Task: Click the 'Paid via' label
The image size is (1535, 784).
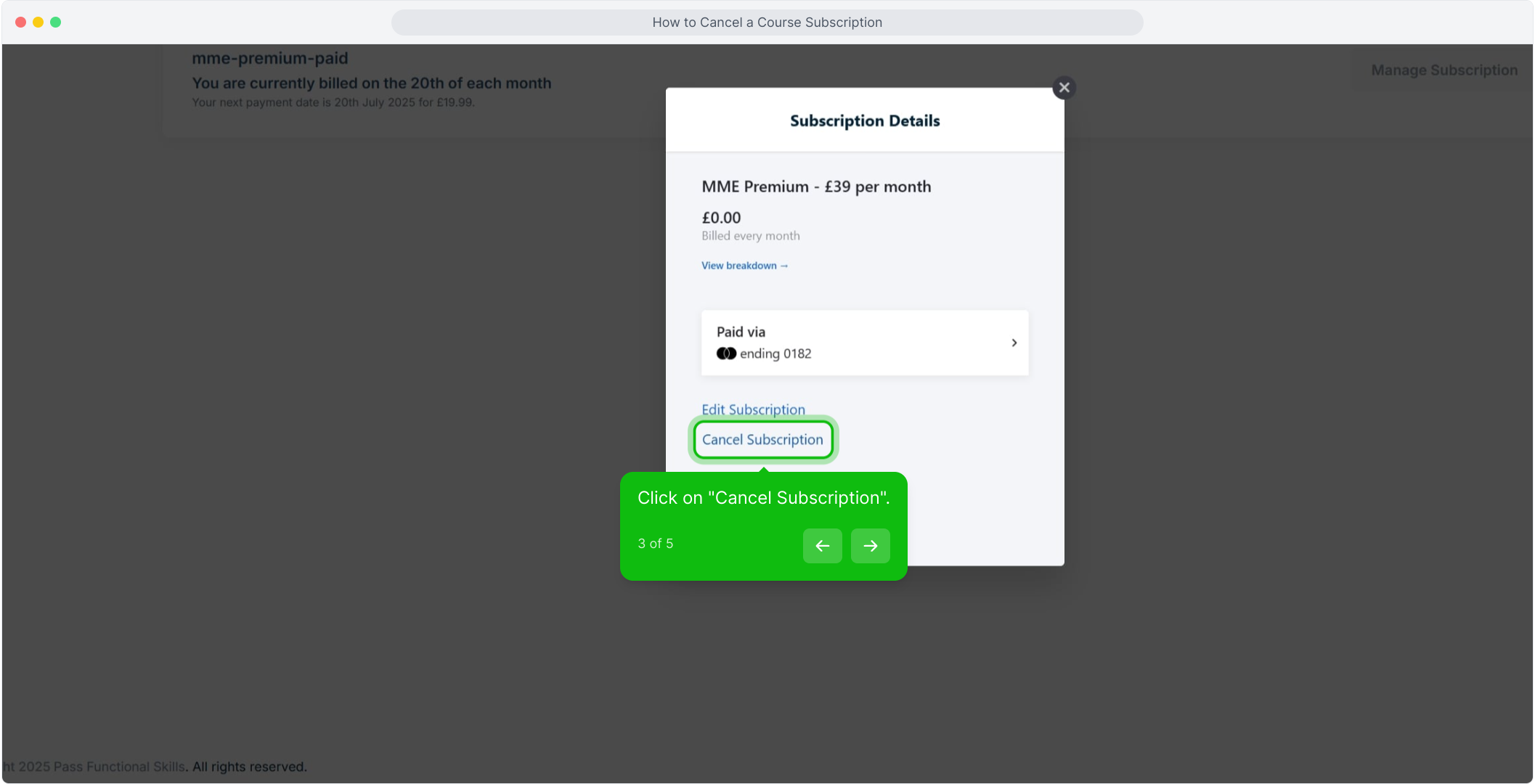Action: (741, 332)
